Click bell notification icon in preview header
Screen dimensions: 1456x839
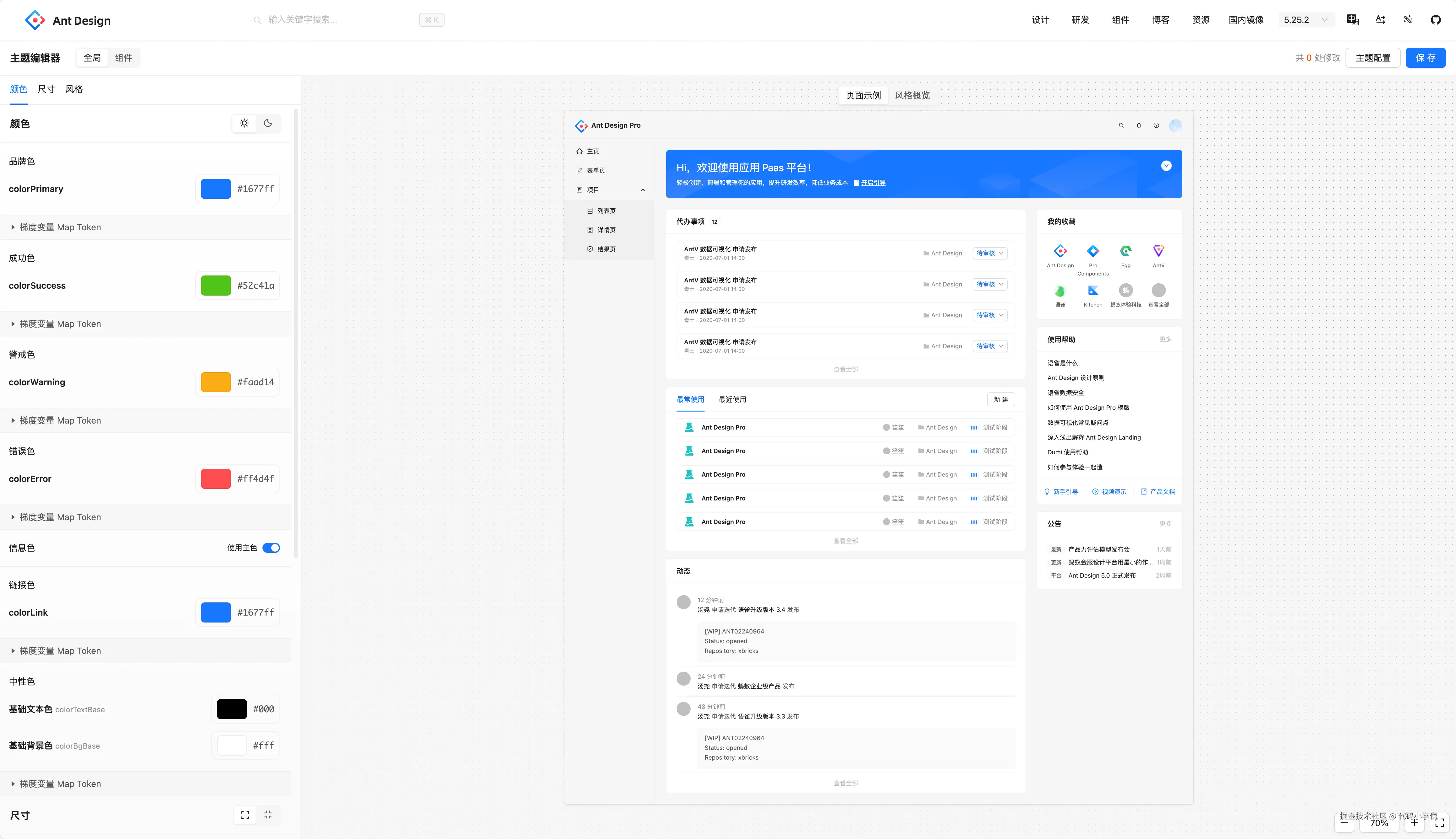coord(1138,125)
